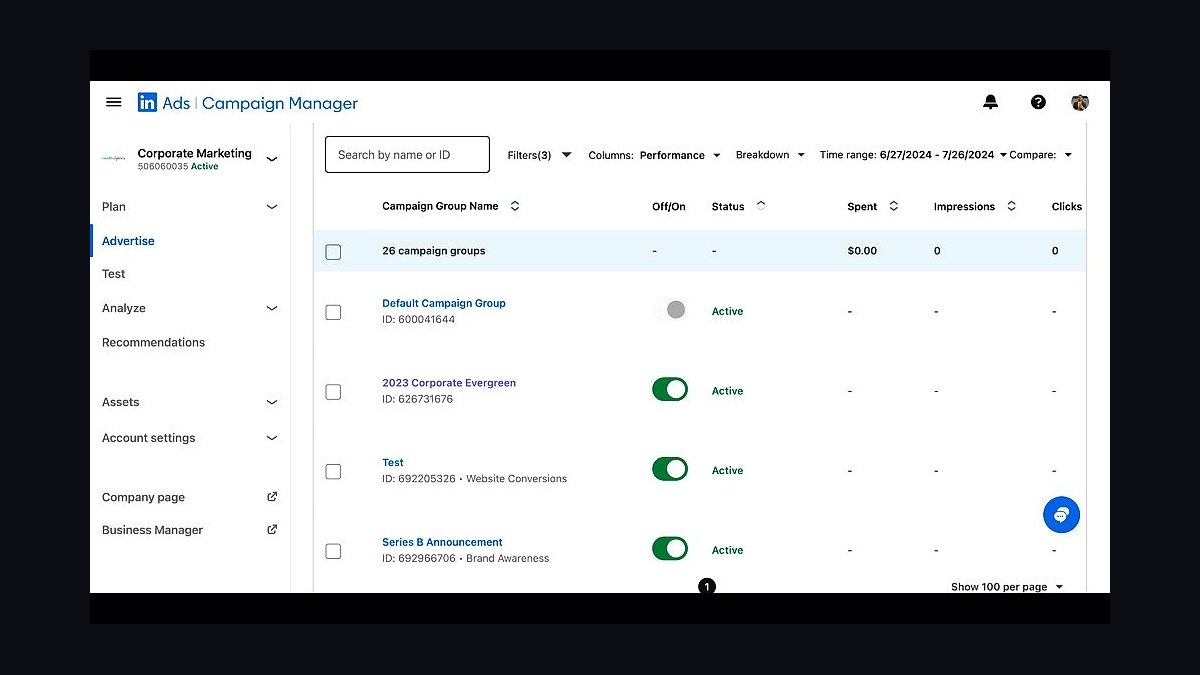Click Business Manager external link icon

click(272, 530)
